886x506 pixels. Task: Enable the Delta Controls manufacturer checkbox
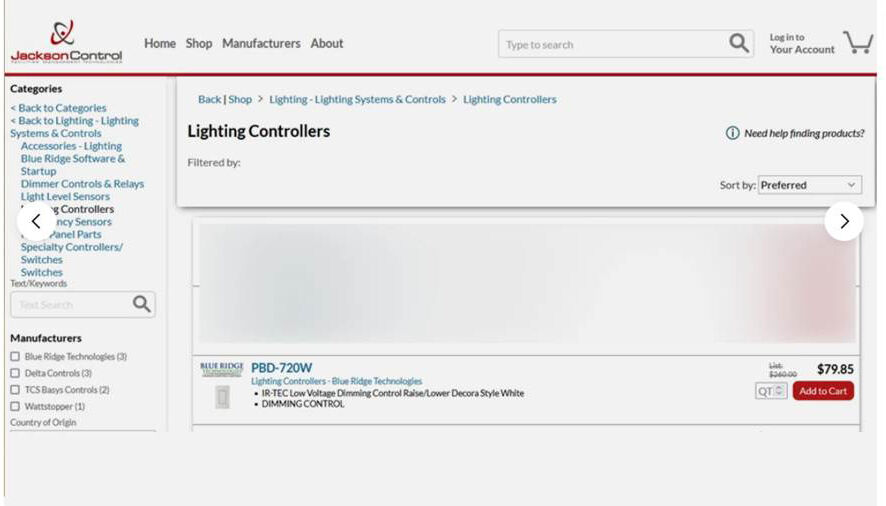(15, 373)
